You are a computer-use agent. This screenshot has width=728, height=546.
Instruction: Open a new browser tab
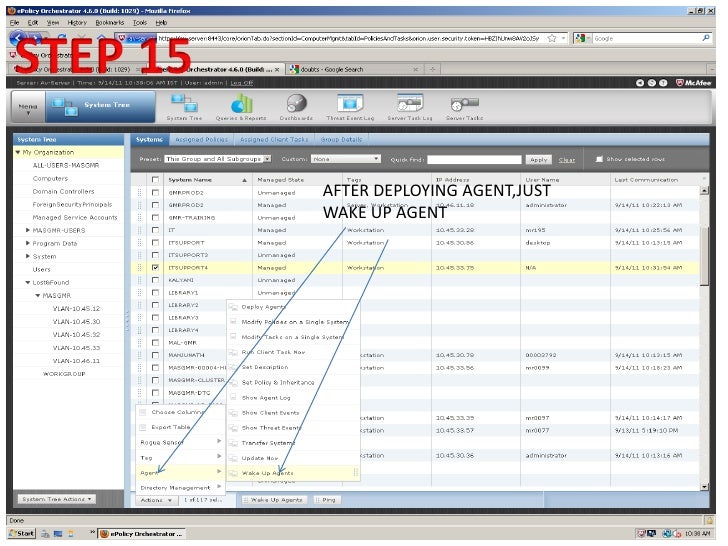point(432,69)
